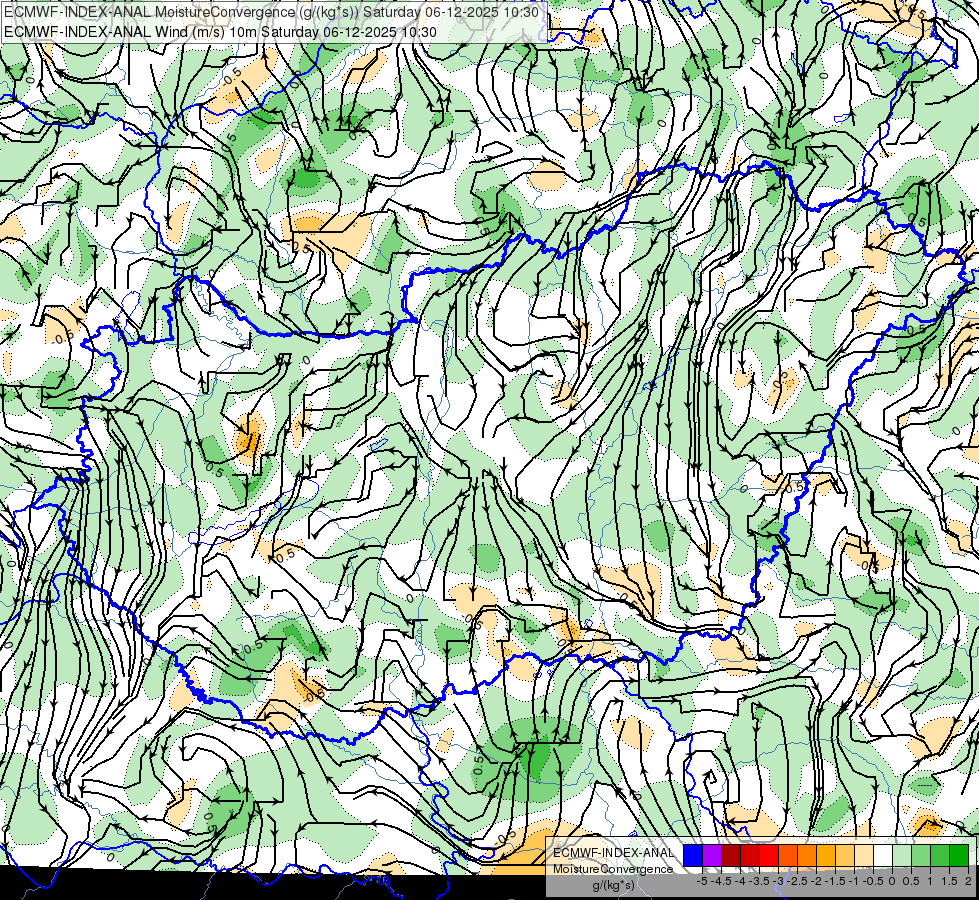Click the legend tick value '-1'

coord(854,881)
